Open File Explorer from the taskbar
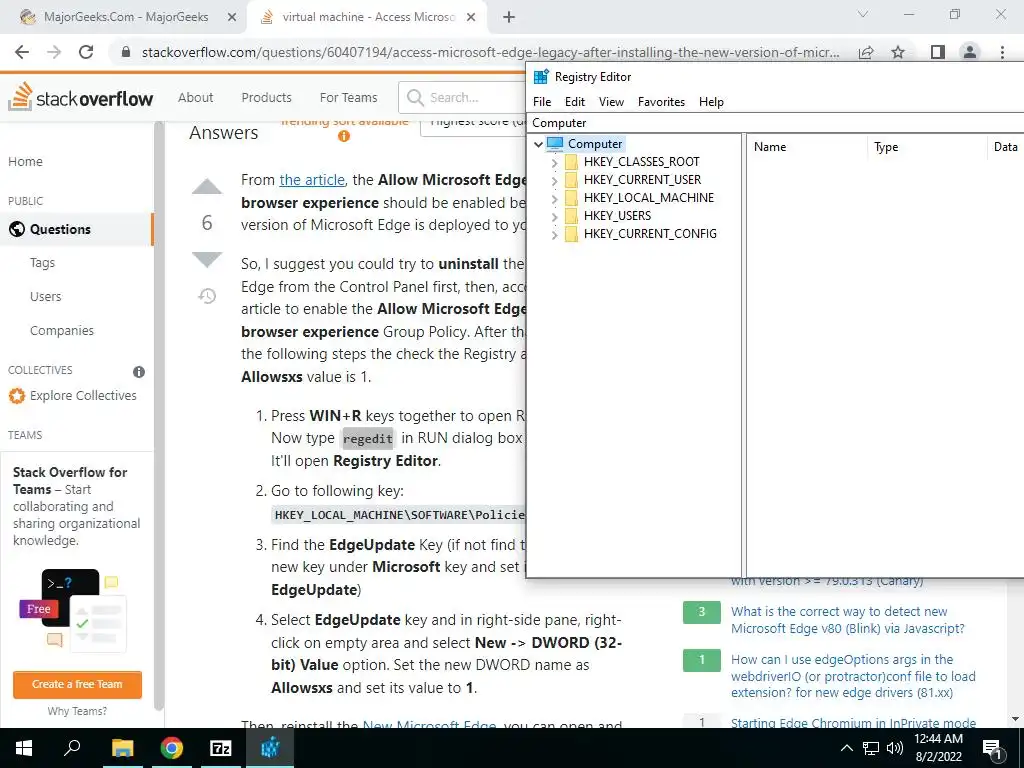Image resolution: width=1024 pixels, height=768 pixels. [x=122, y=748]
